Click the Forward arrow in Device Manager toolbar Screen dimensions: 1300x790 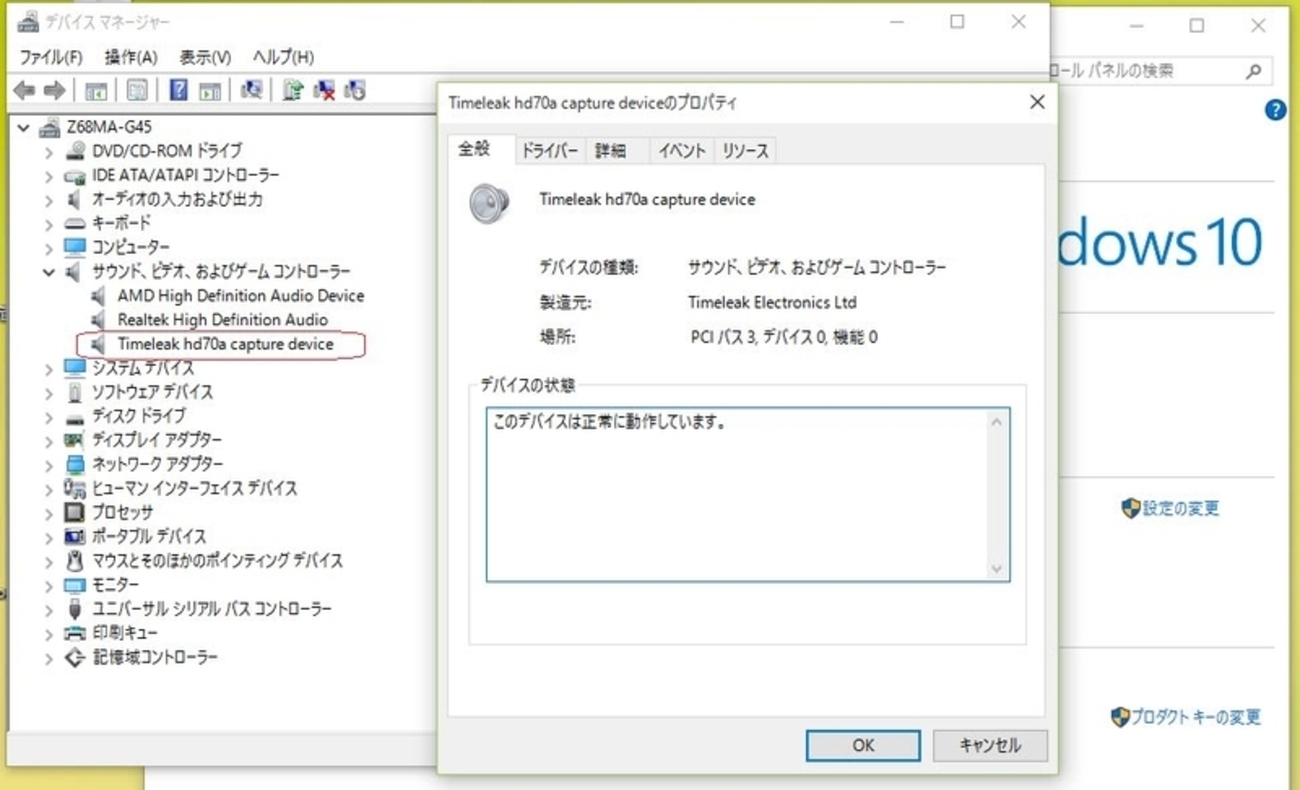tap(55, 91)
